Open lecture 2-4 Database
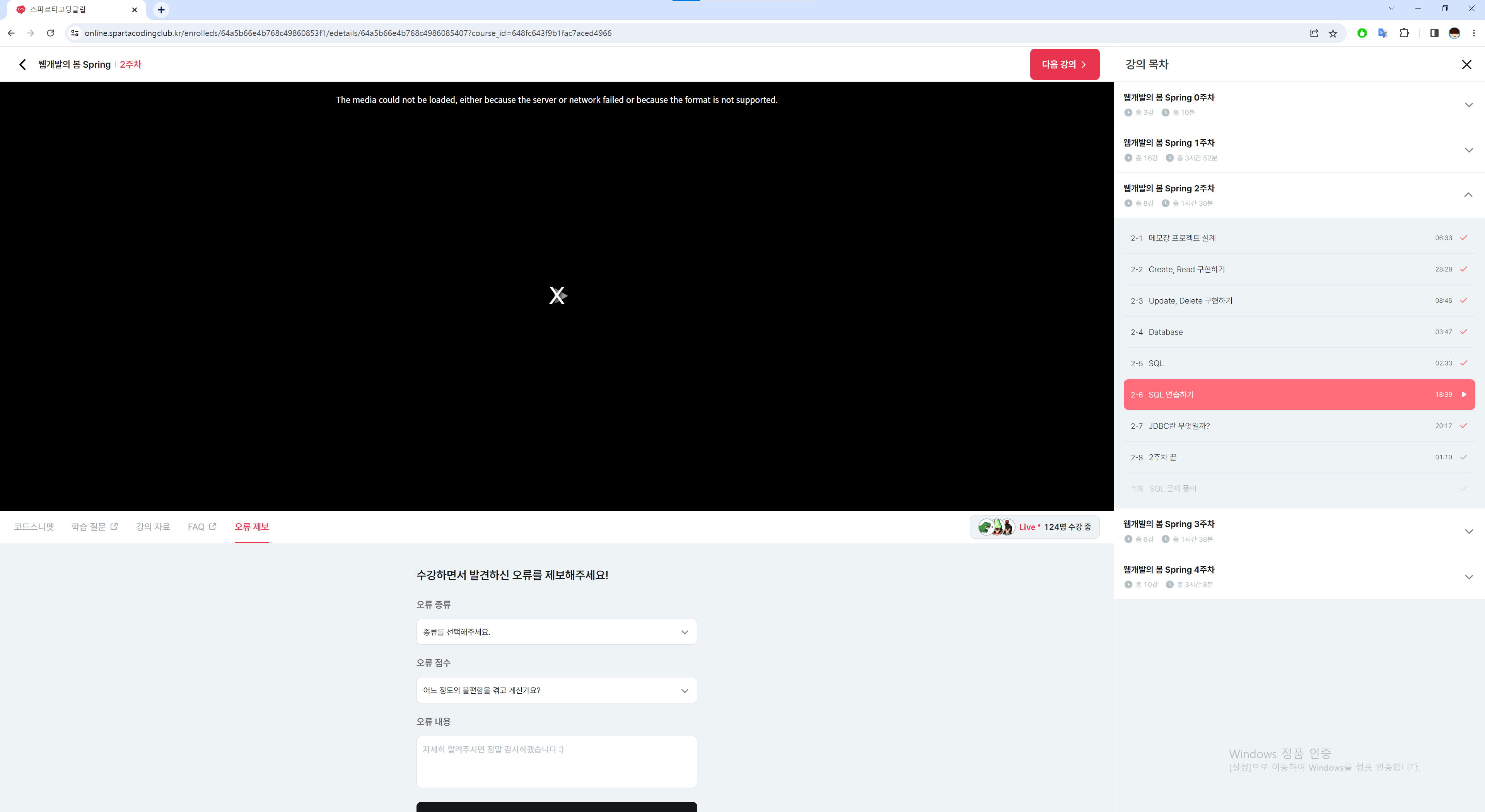The height and width of the screenshot is (812, 1485). point(1299,332)
